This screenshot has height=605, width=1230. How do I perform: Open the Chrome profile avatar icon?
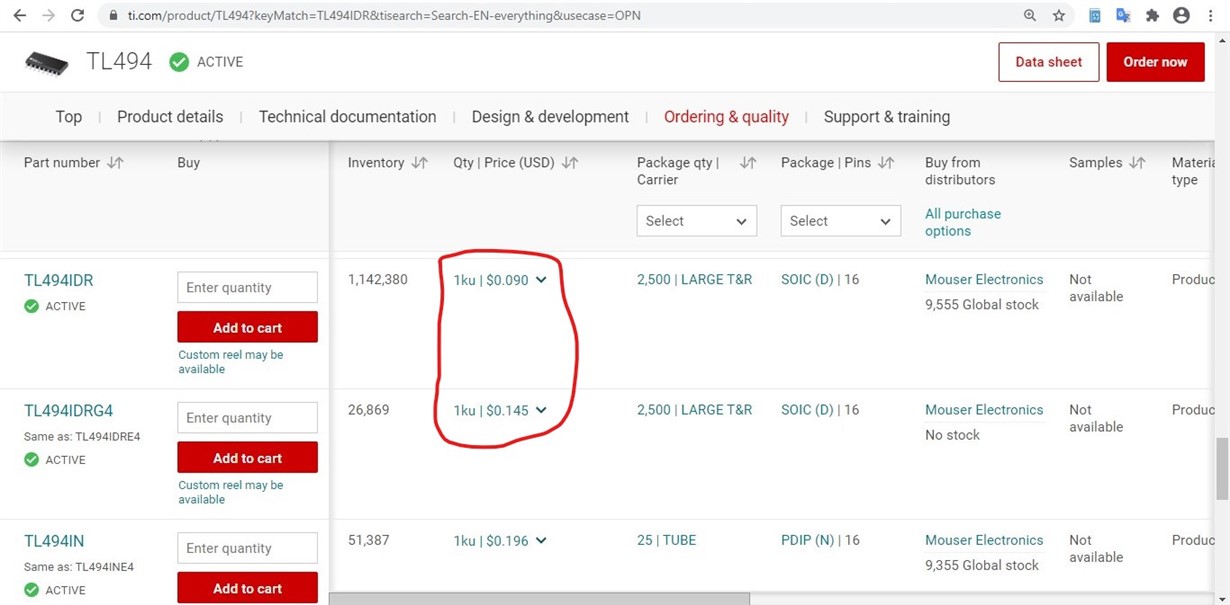1181,16
